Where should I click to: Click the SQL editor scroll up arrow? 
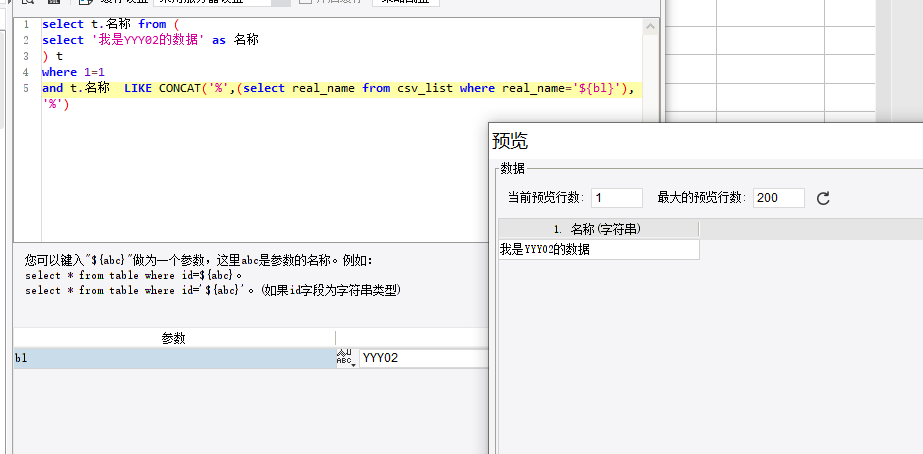point(650,26)
